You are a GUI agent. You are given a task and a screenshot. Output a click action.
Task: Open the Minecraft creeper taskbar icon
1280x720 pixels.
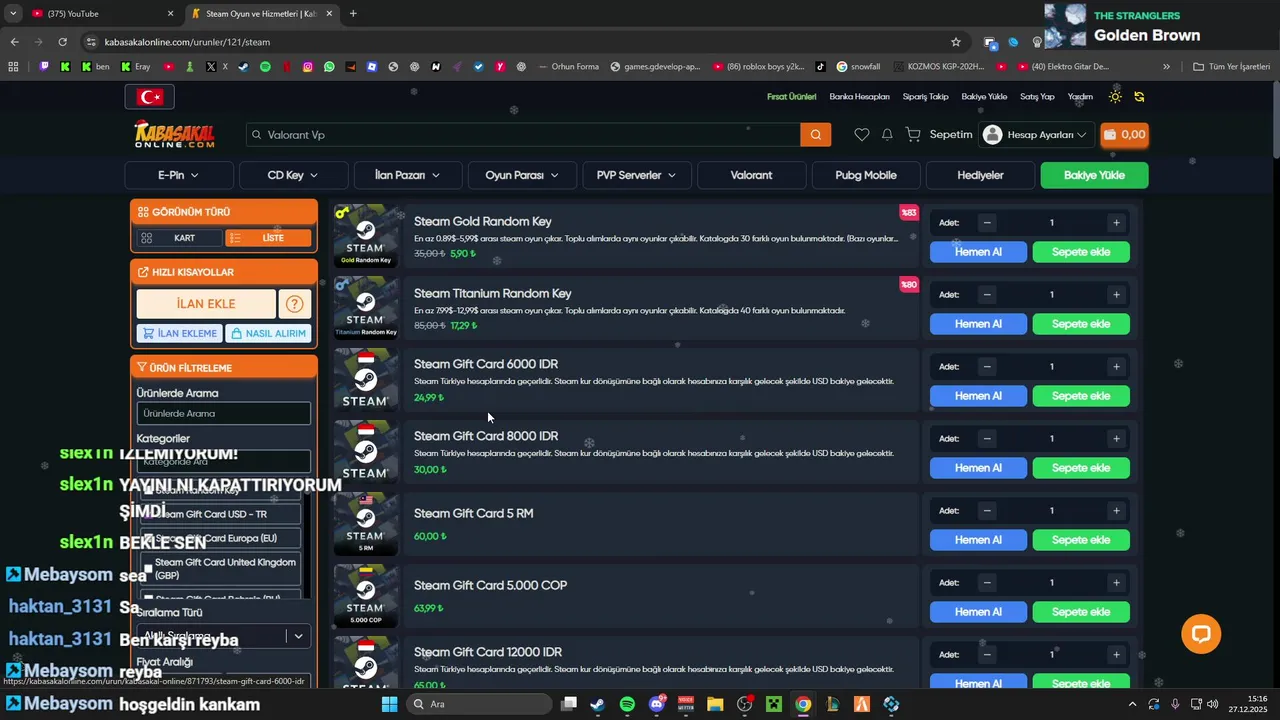pyautogui.click(x=773, y=704)
